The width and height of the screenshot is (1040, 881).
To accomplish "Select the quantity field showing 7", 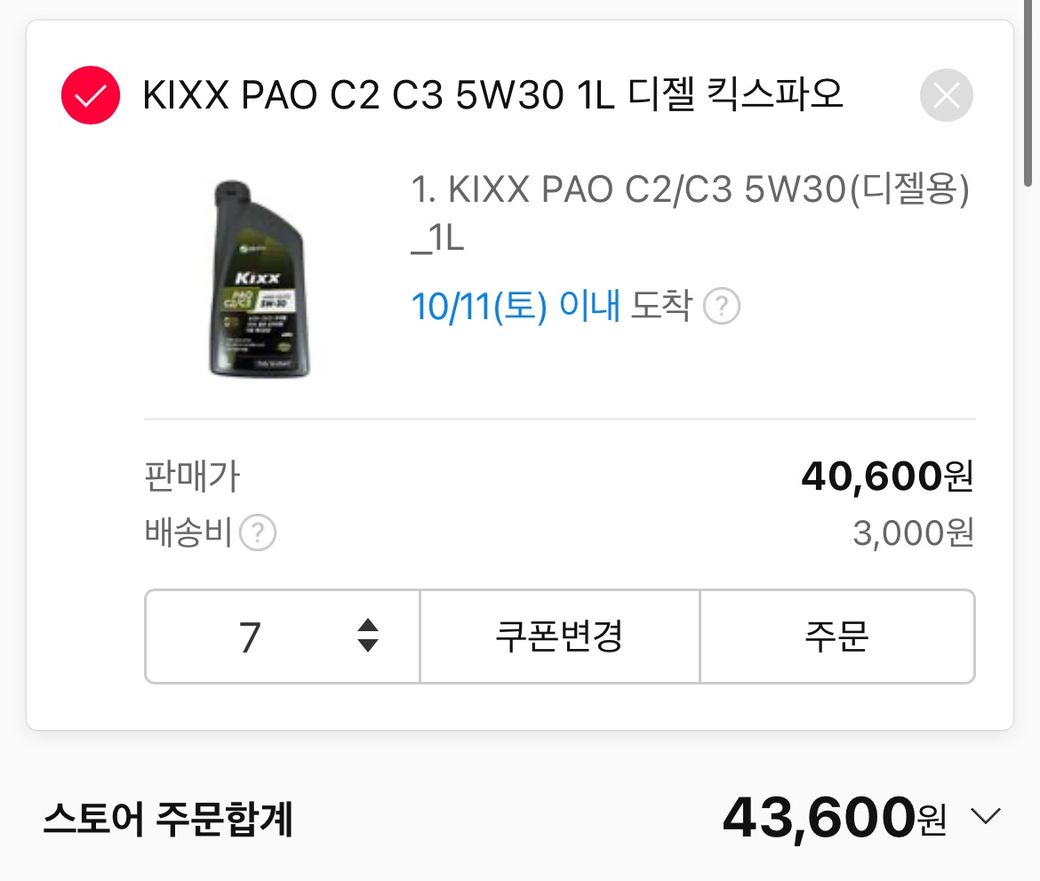I will (x=283, y=636).
